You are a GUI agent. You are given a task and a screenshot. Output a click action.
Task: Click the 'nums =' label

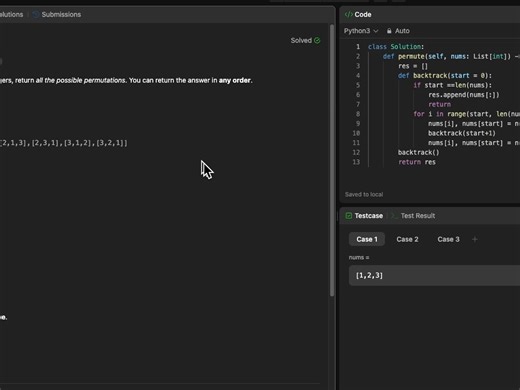[359, 257]
